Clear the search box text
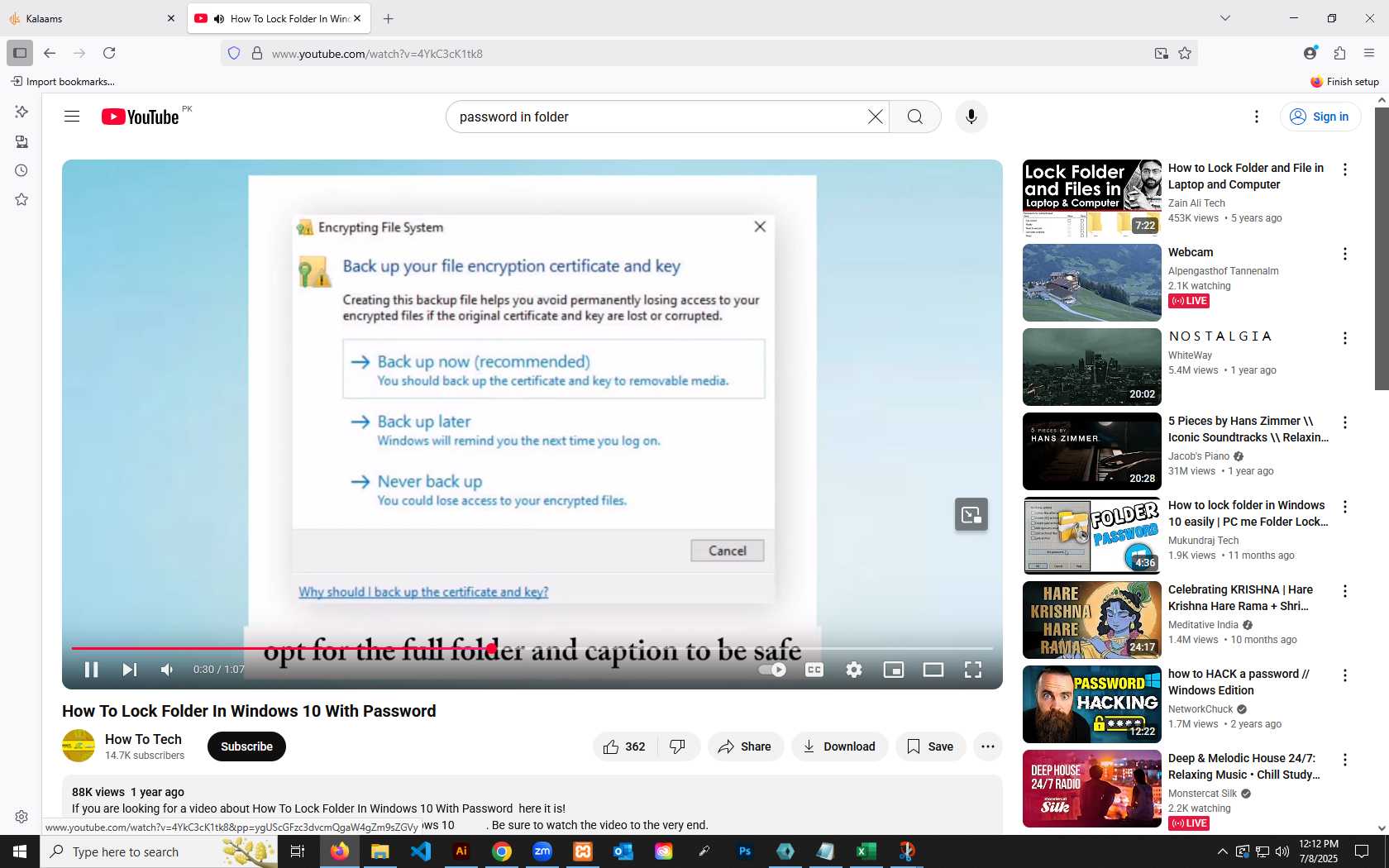Image resolution: width=1389 pixels, height=868 pixels. [876, 117]
